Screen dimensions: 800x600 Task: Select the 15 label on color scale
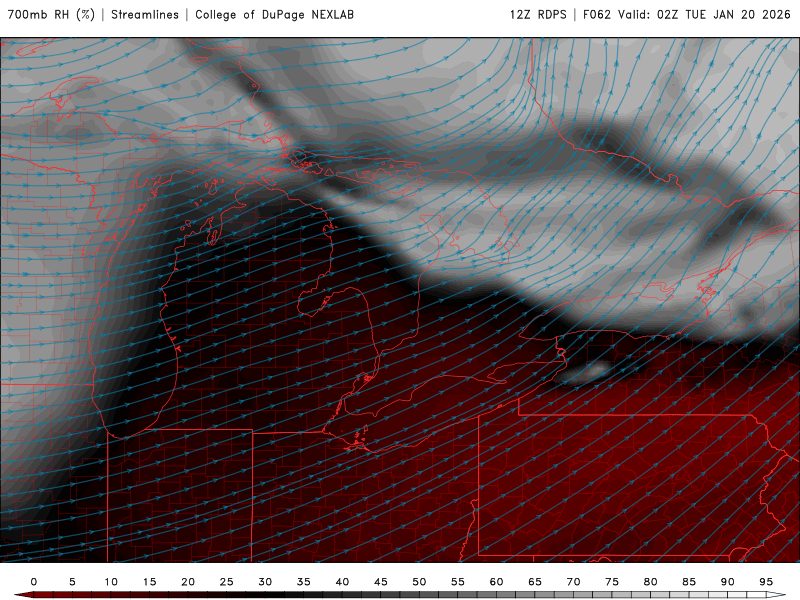click(x=149, y=582)
